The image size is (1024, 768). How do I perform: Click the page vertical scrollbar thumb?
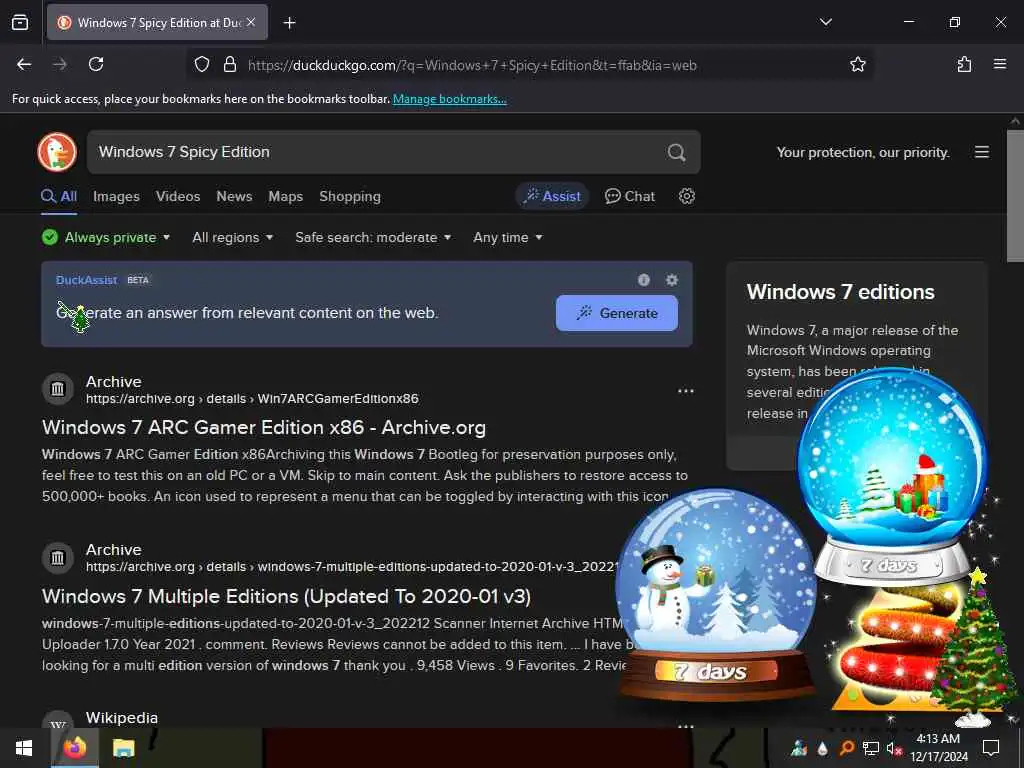tap(1016, 196)
